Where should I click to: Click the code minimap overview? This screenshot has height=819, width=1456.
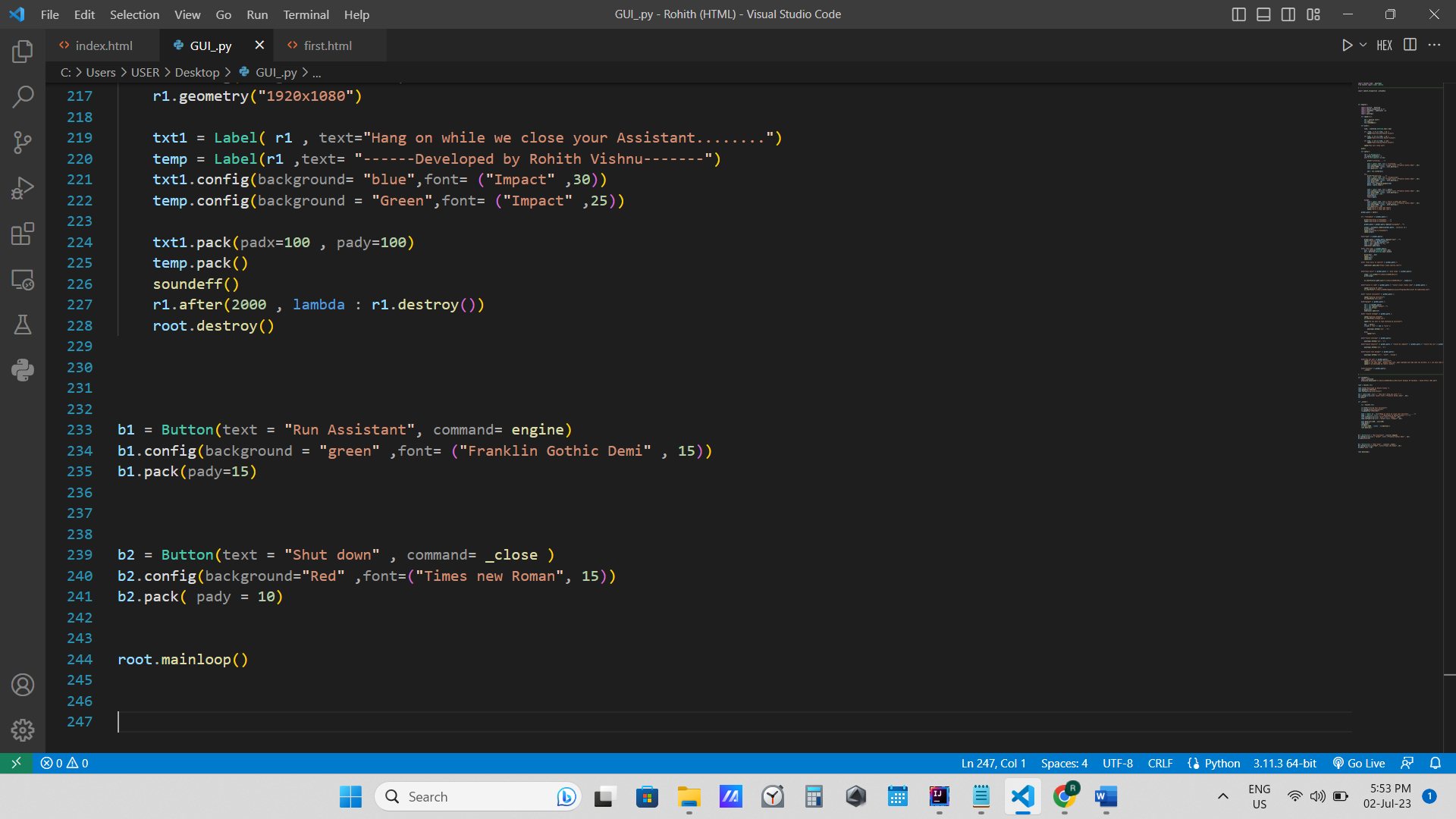[1399, 265]
